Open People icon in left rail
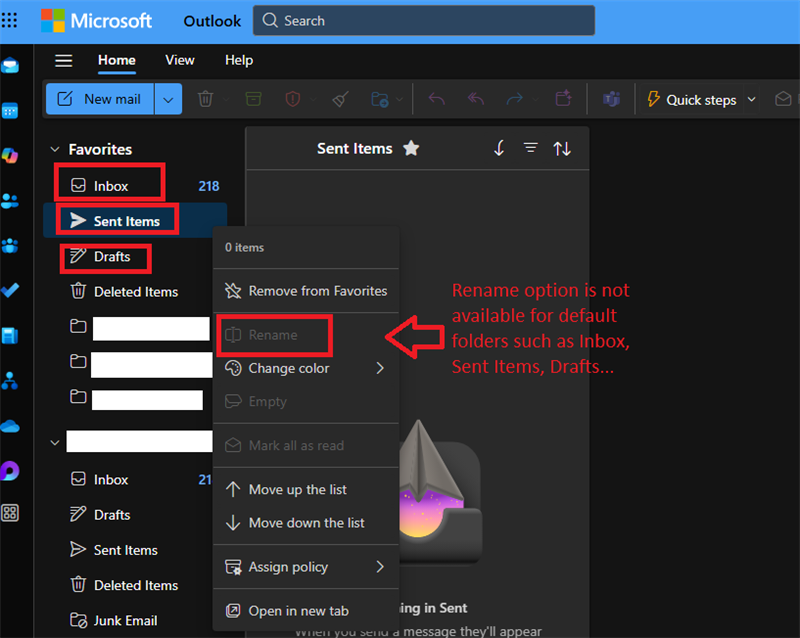800x638 pixels. (x=10, y=201)
